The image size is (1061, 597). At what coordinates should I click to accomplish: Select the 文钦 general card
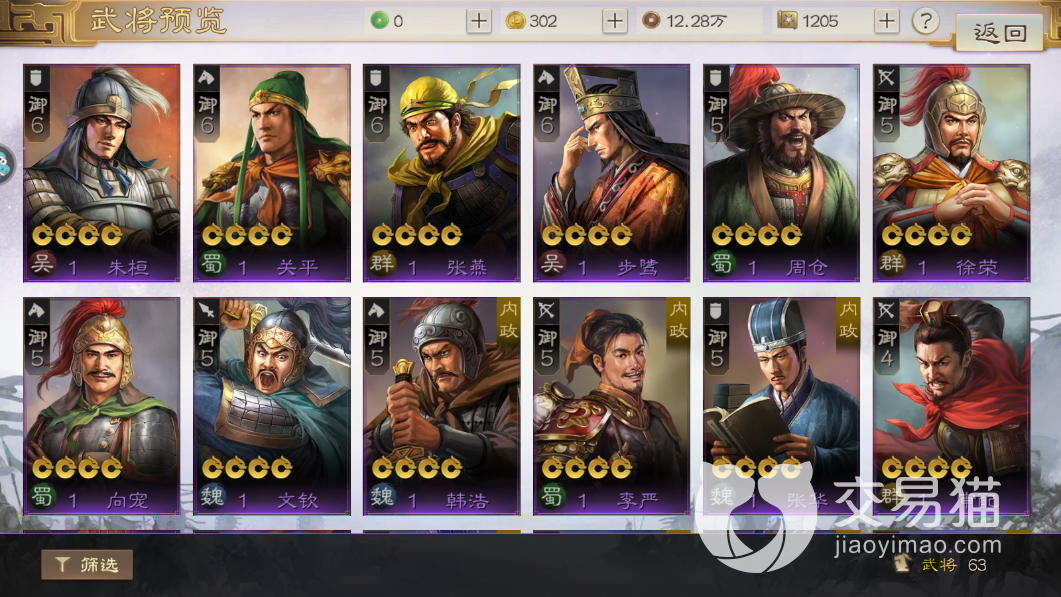tap(271, 406)
